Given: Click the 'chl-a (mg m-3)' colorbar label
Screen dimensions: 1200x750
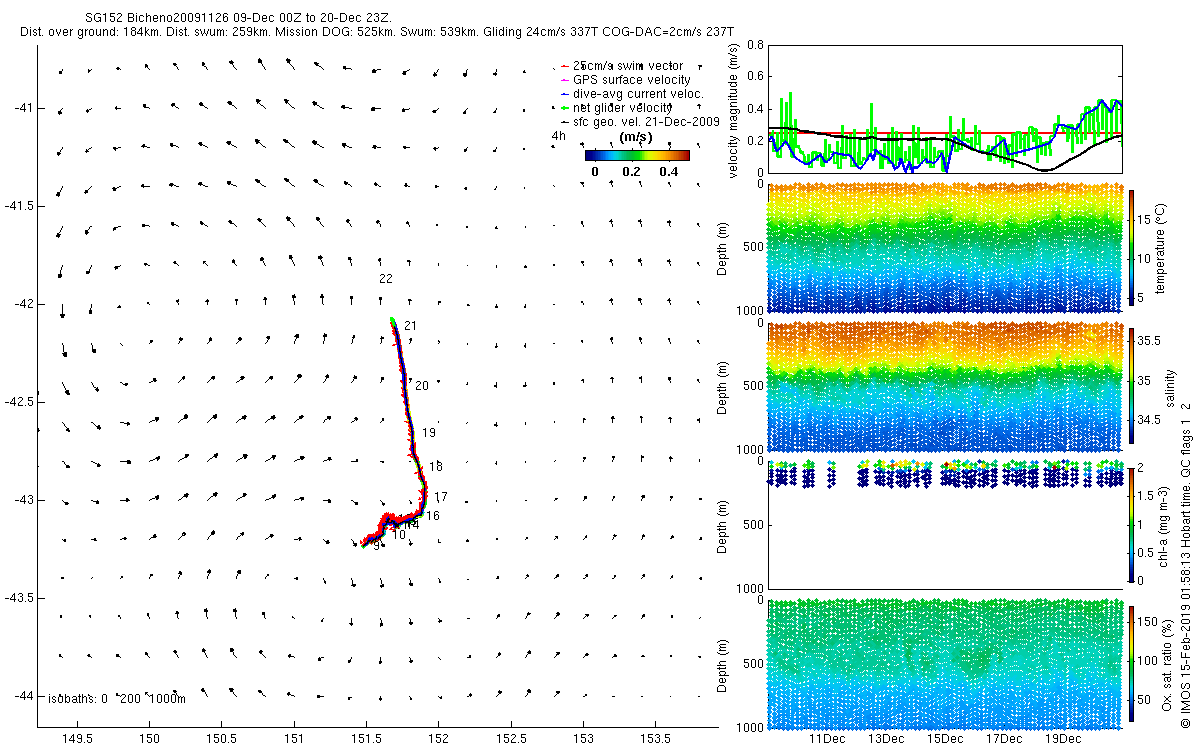Looking at the screenshot, I should point(1165,524).
